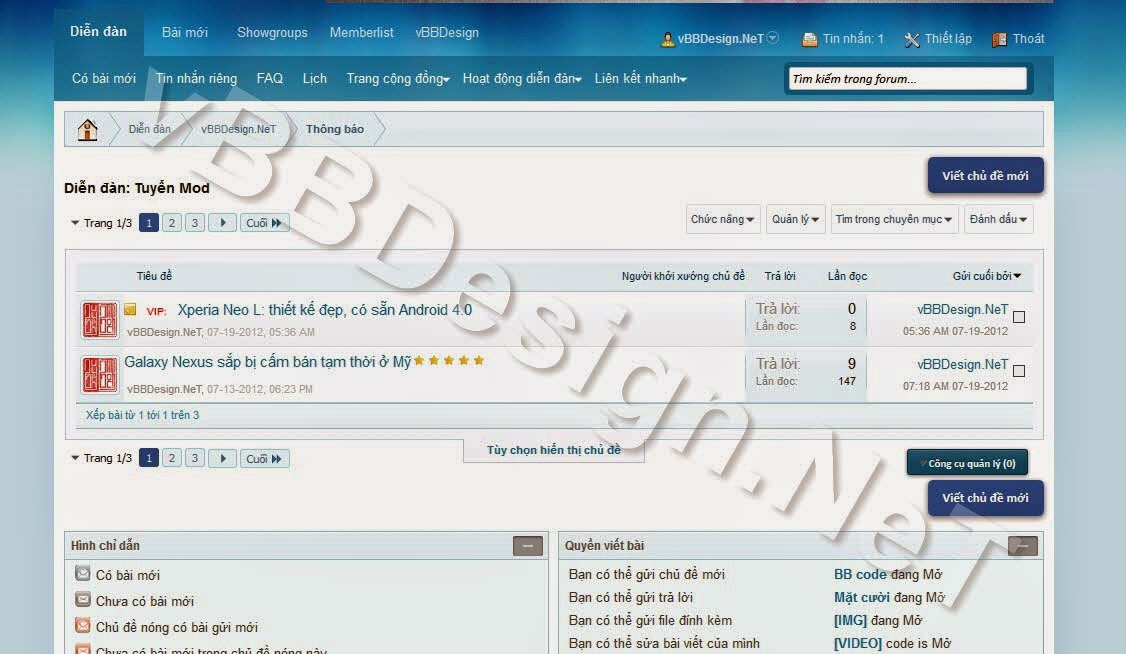Open Công cụ quản lý (0) button
The height and width of the screenshot is (654, 1126).
point(967,463)
